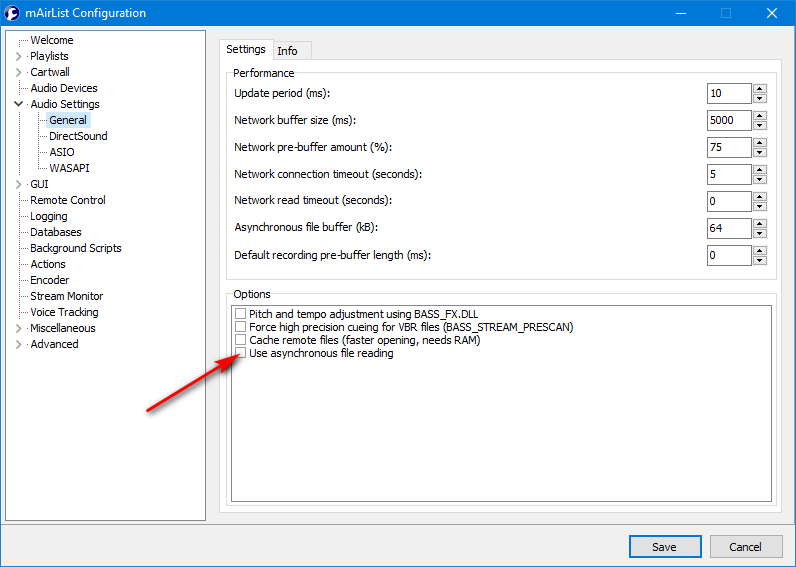
Task: Open Logging settings page
Action: tap(49, 216)
